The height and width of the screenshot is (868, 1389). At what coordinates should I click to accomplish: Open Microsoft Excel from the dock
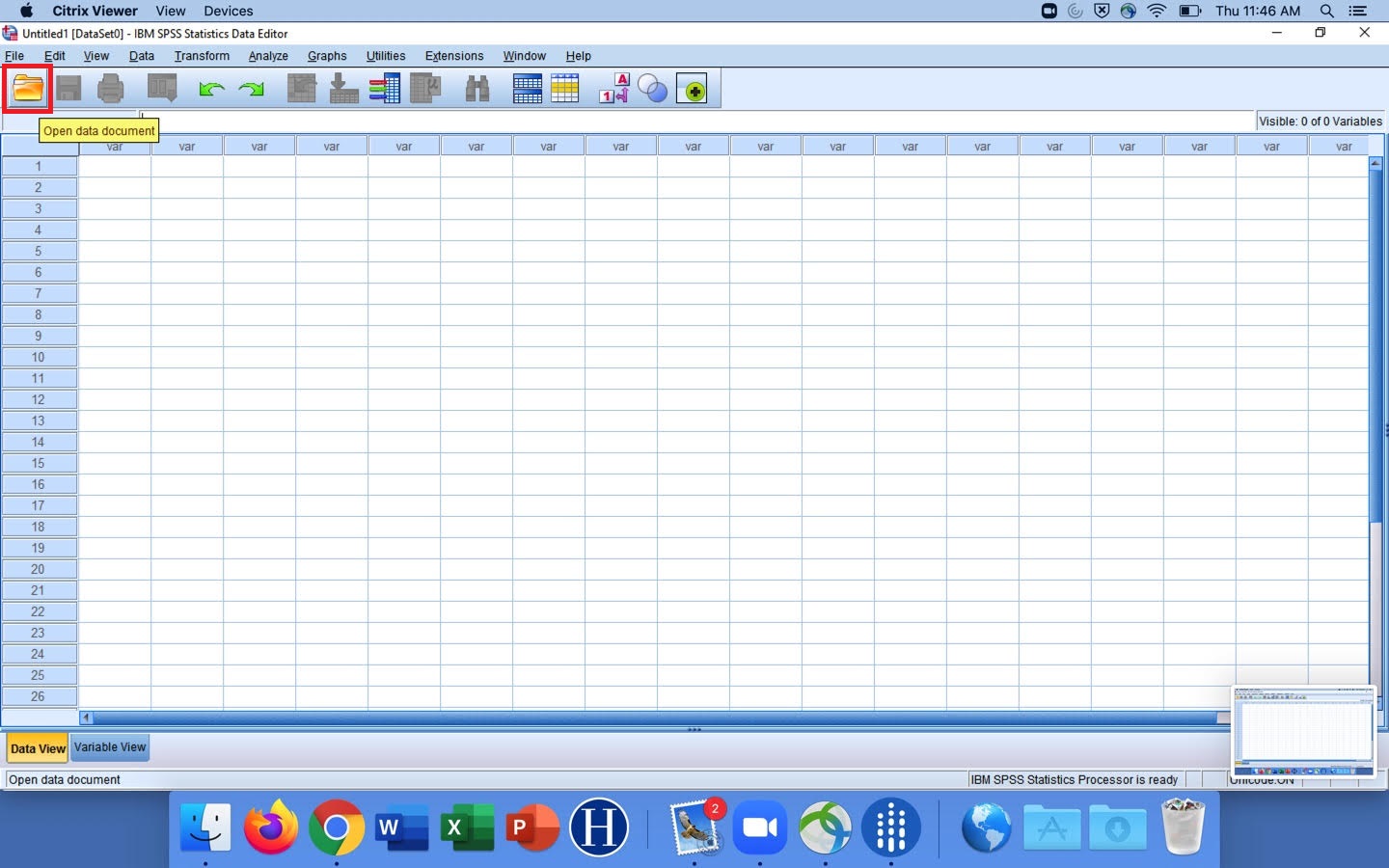pyautogui.click(x=467, y=827)
